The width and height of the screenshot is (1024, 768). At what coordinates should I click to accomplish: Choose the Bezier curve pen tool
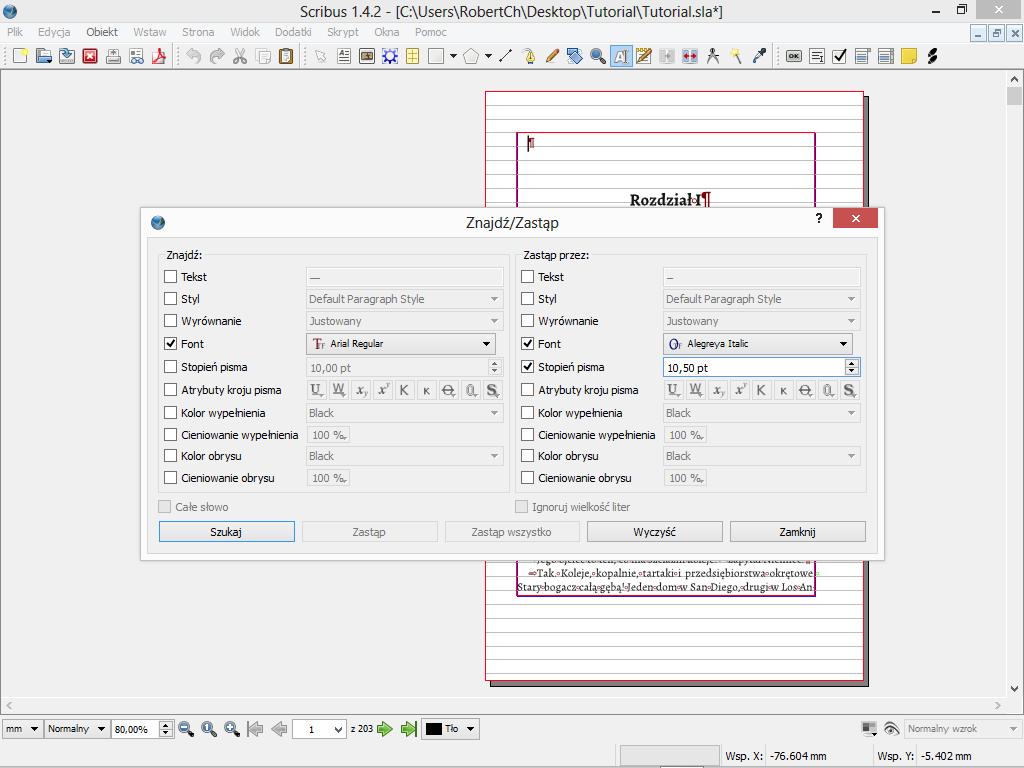[x=529, y=56]
